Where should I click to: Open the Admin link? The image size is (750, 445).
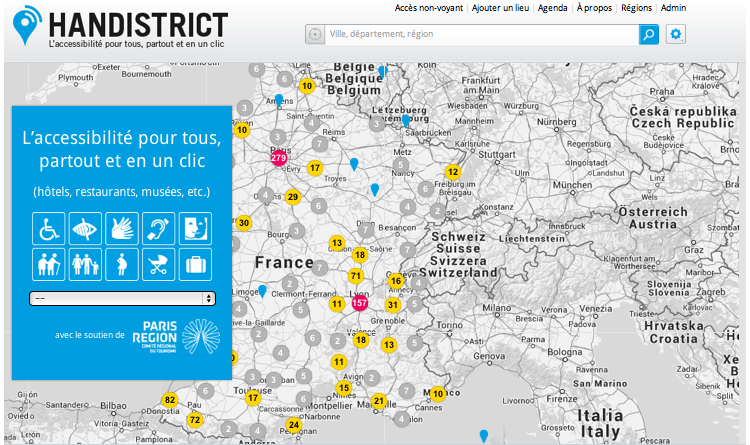point(673,8)
